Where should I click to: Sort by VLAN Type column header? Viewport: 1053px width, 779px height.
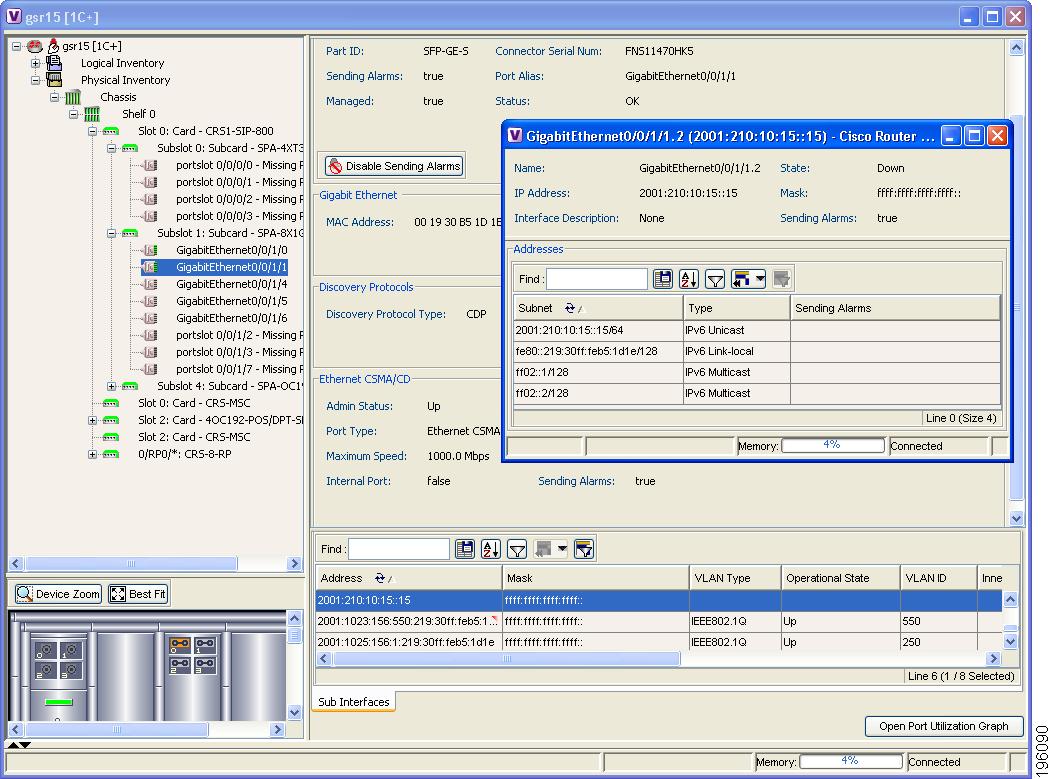point(735,578)
